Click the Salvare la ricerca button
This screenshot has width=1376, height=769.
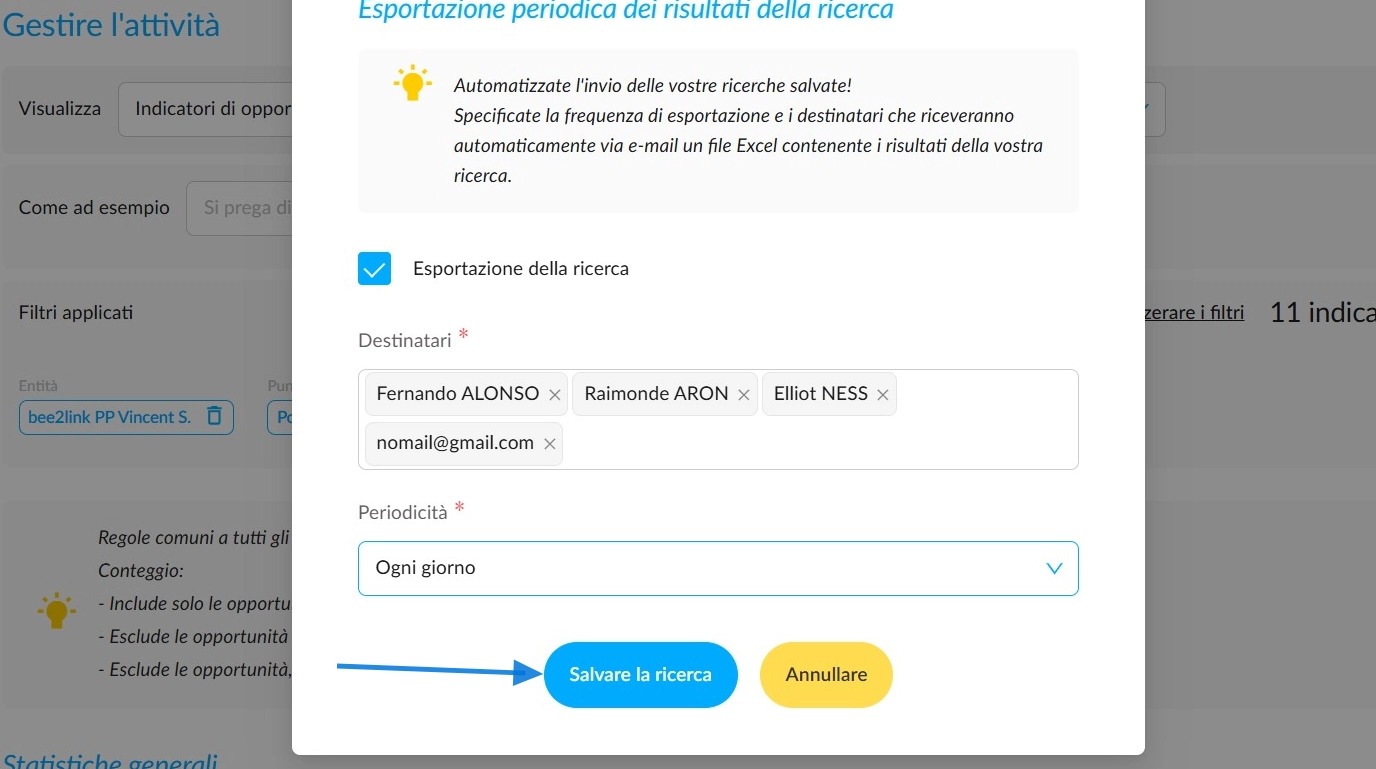(x=640, y=675)
